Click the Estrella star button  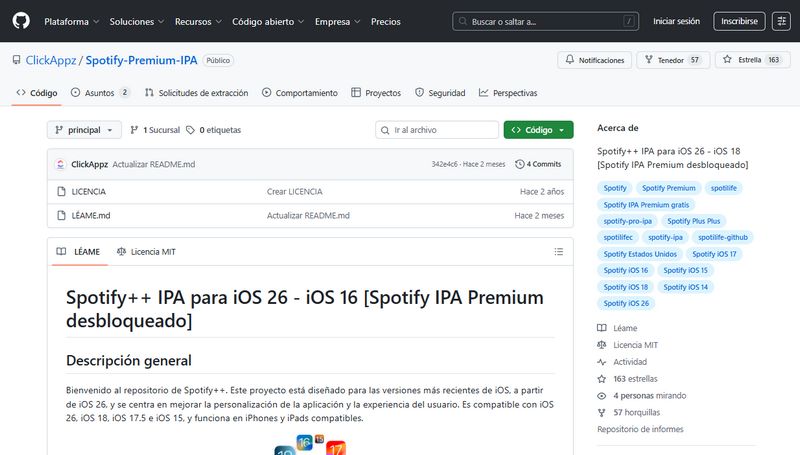753,60
